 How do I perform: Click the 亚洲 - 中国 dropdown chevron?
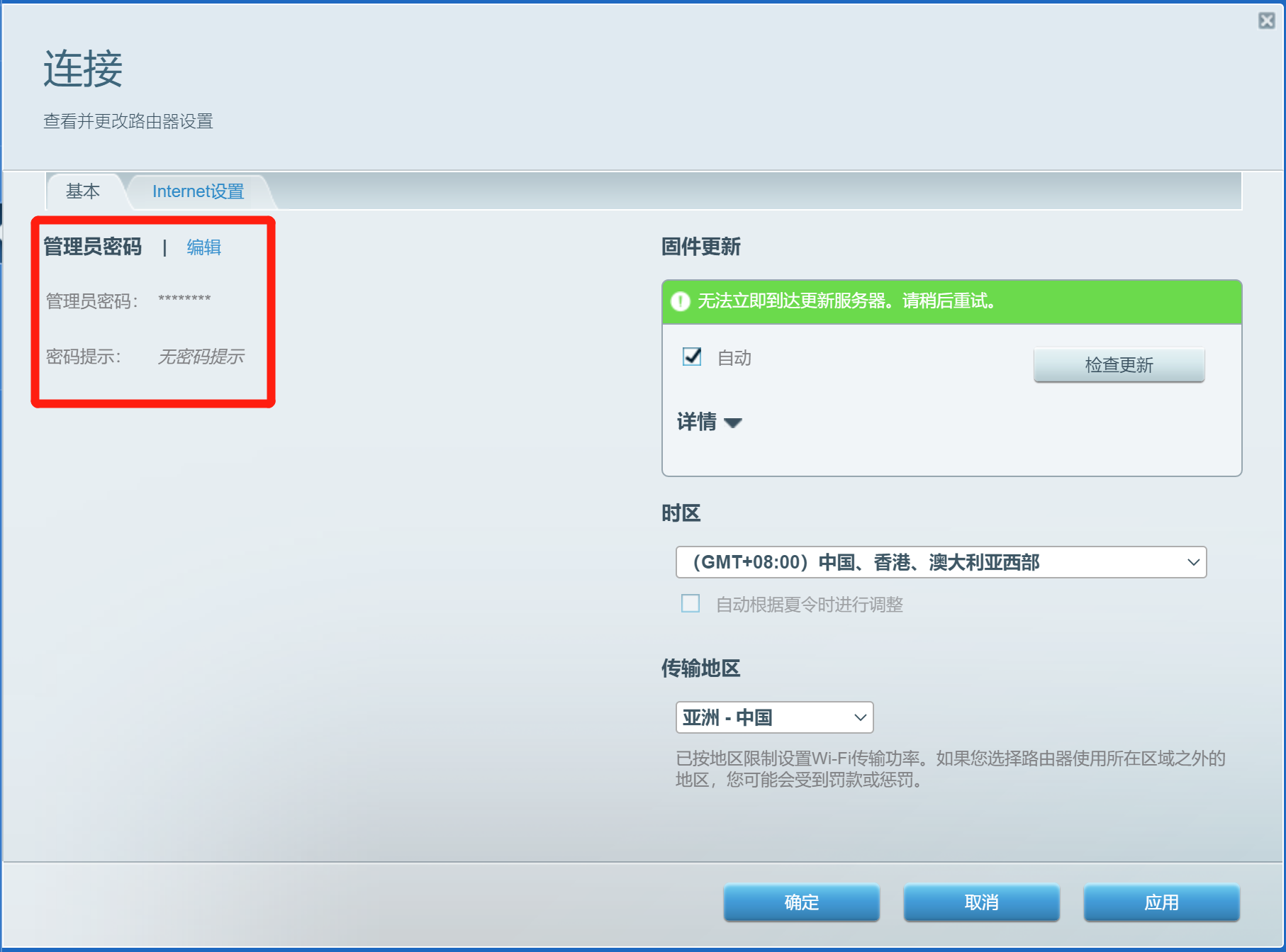[860, 717]
